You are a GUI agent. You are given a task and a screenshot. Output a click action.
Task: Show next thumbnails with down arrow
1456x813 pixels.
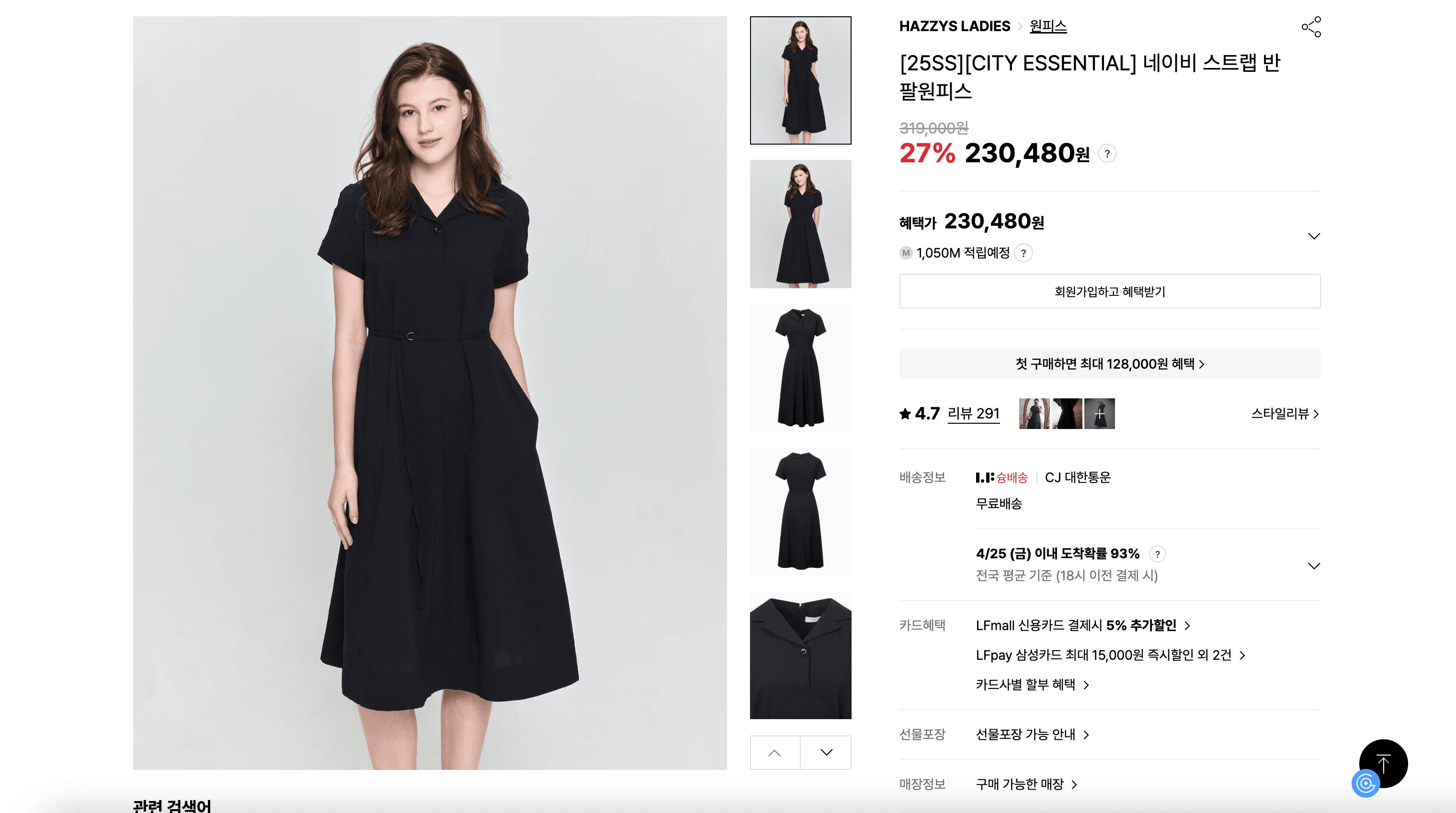tap(826, 753)
